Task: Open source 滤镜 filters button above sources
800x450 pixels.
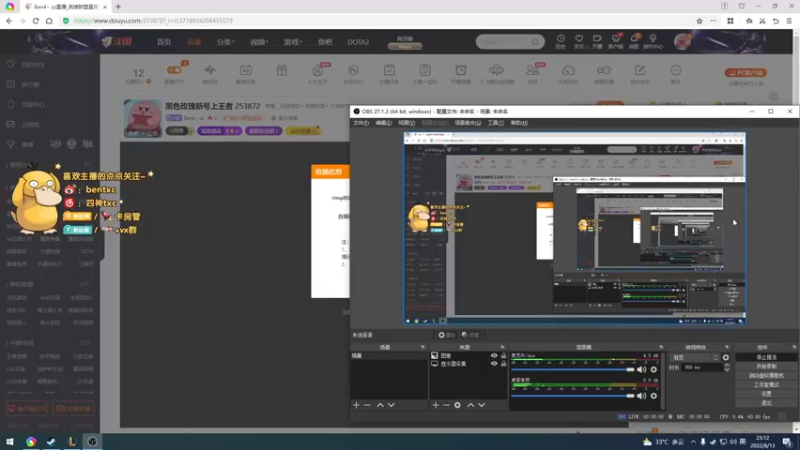Action: click(x=470, y=335)
